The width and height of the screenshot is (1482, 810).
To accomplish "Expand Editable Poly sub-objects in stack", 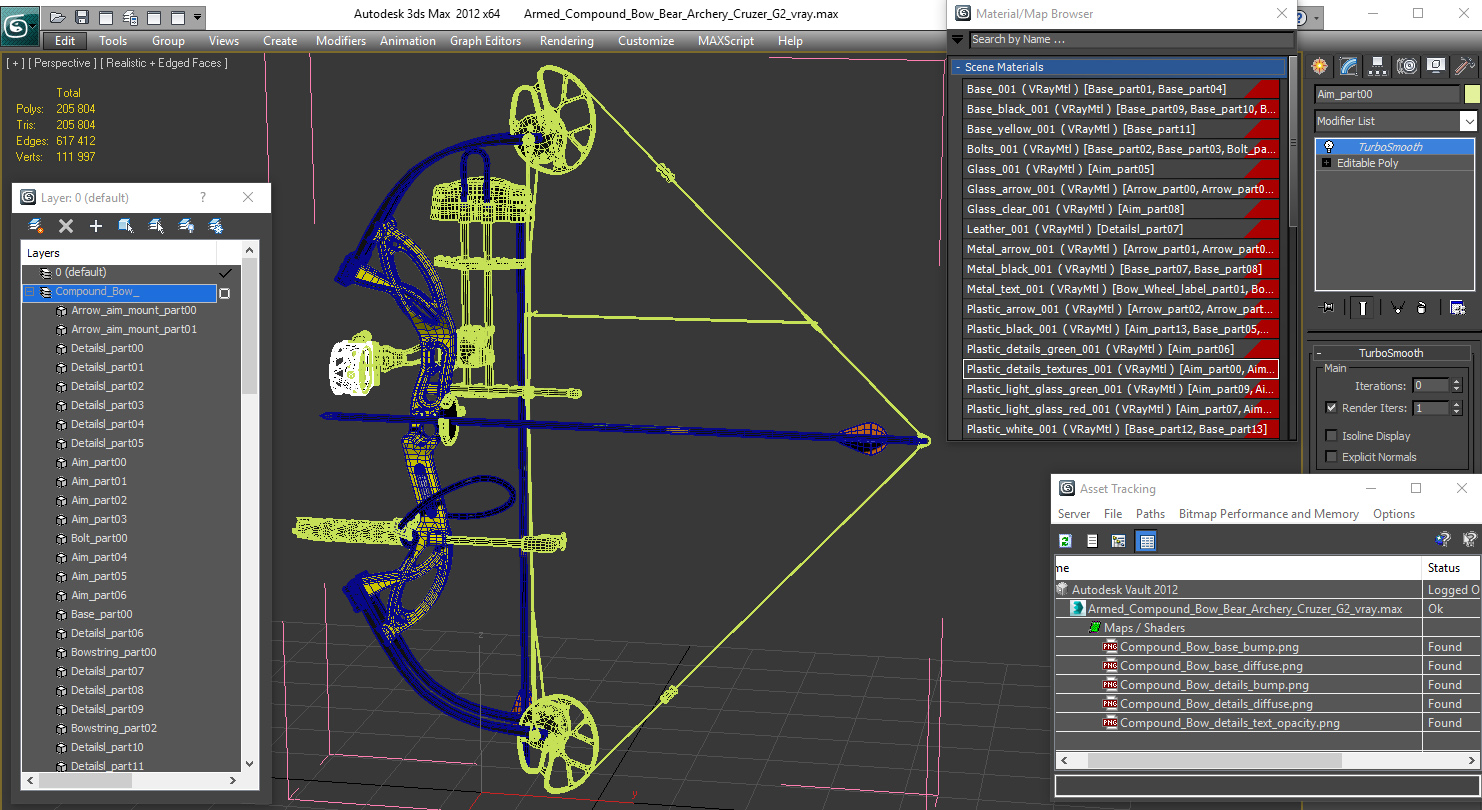I will click(1327, 163).
